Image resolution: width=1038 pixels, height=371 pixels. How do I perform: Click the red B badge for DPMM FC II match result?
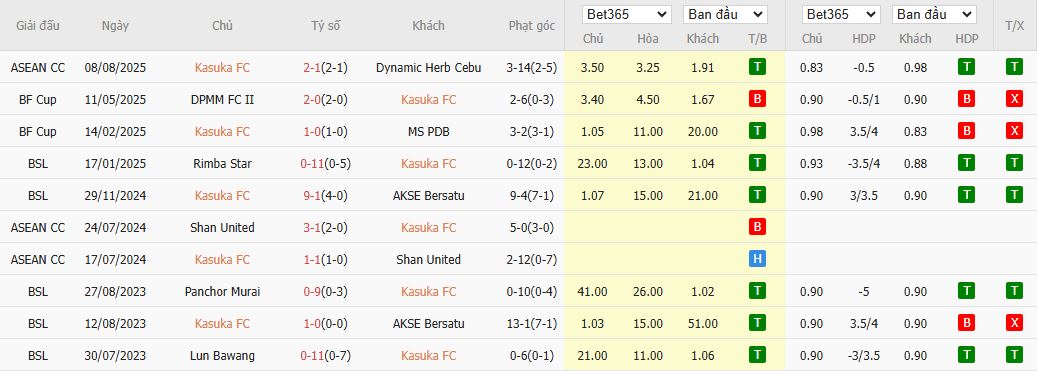pos(757,99)
